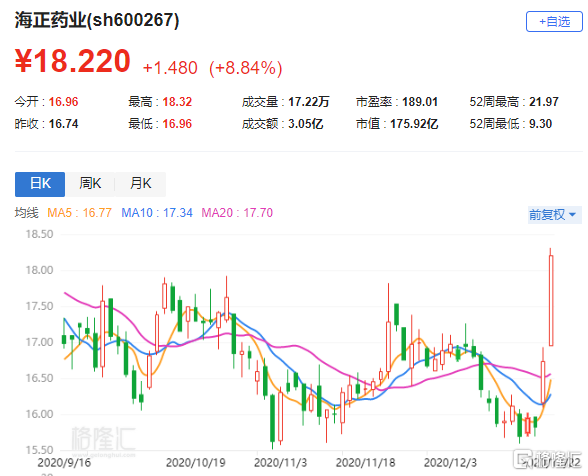Screen dimensions: 588x476
Task: Click the 2020/12/3 date label
Action: pos(450,462)
